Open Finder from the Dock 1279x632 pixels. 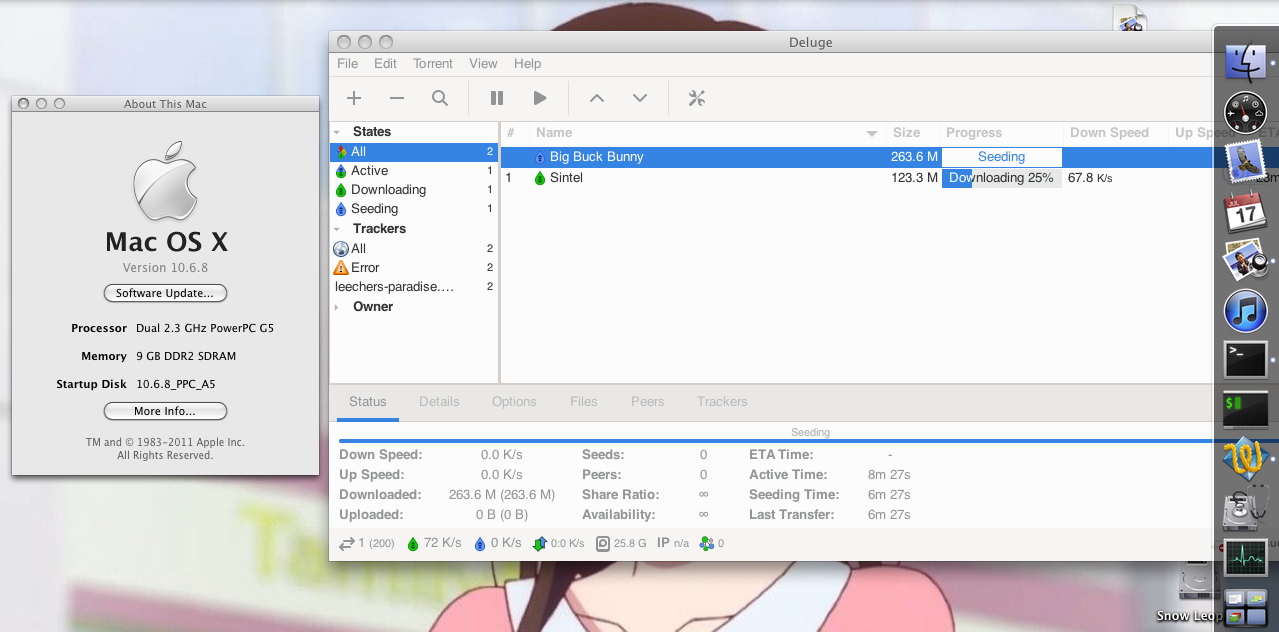[1245, 63]
